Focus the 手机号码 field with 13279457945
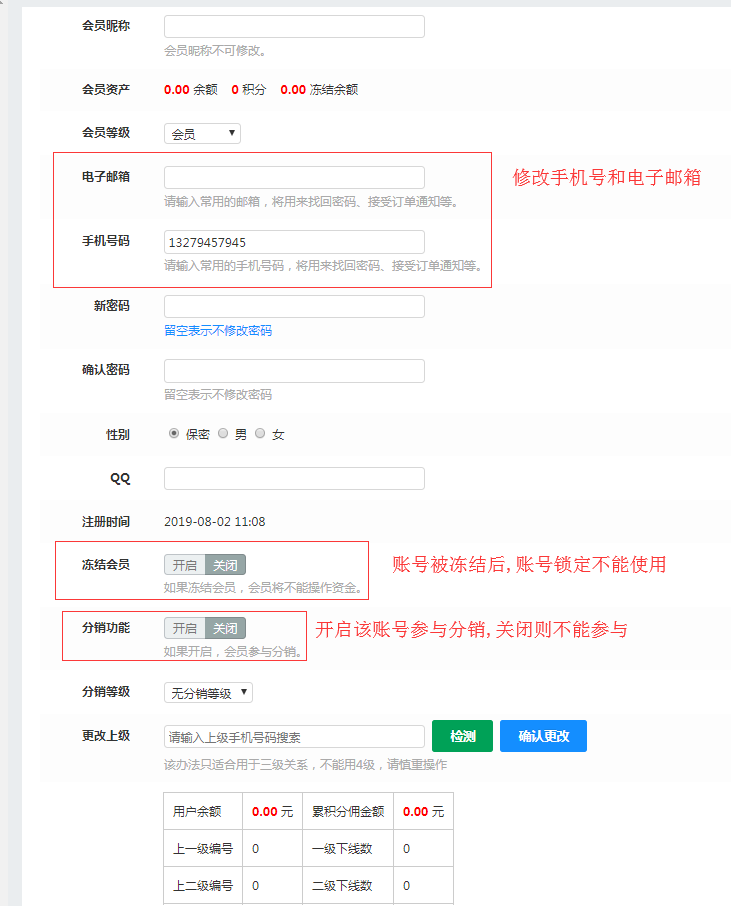 coord(294,242)
